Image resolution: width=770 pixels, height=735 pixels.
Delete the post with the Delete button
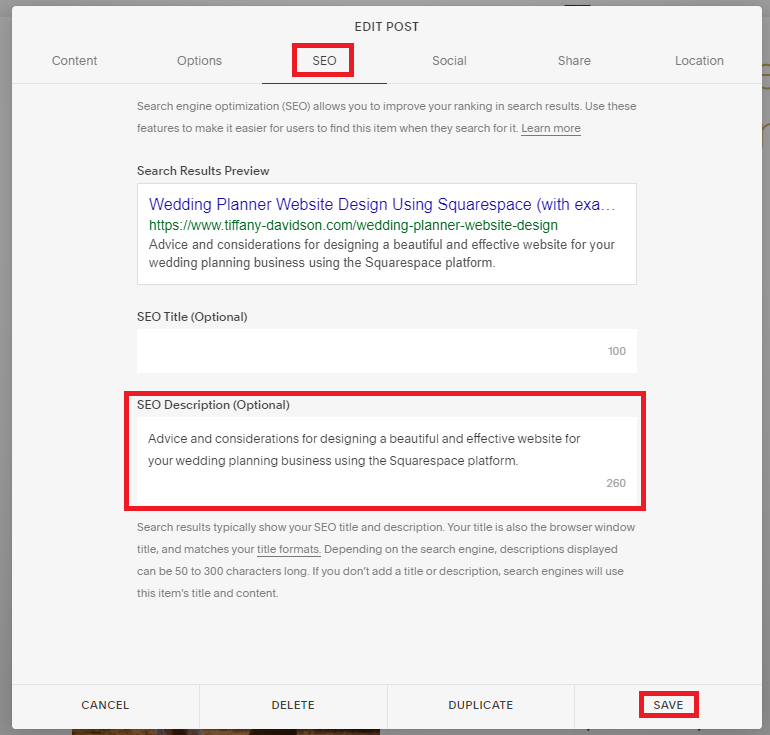293,705
